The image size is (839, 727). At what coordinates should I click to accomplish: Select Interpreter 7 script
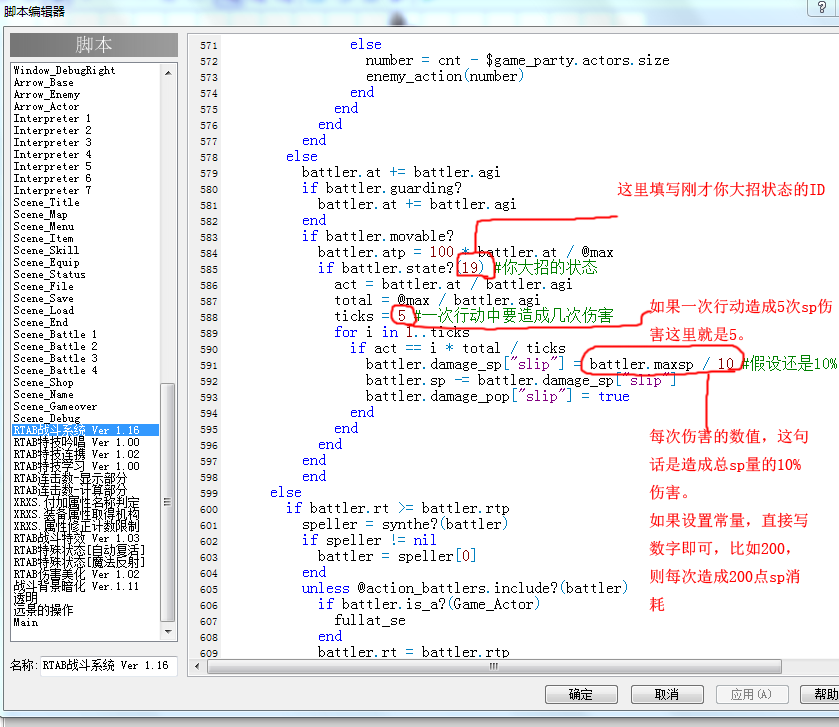pos(52,190)
